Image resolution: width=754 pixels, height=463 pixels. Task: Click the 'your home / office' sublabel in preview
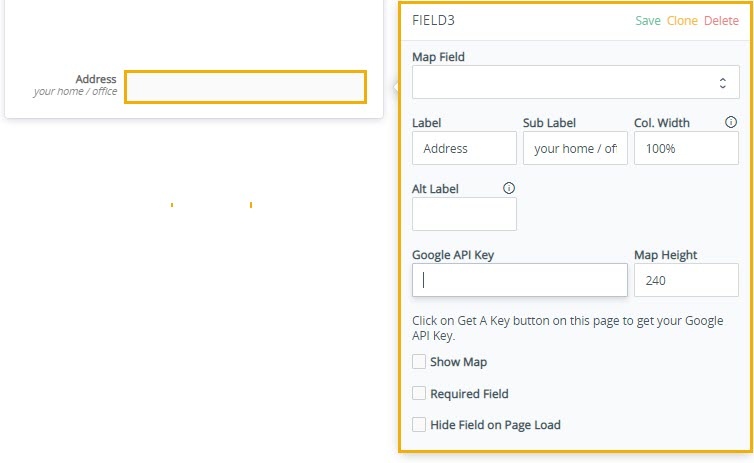75,91
